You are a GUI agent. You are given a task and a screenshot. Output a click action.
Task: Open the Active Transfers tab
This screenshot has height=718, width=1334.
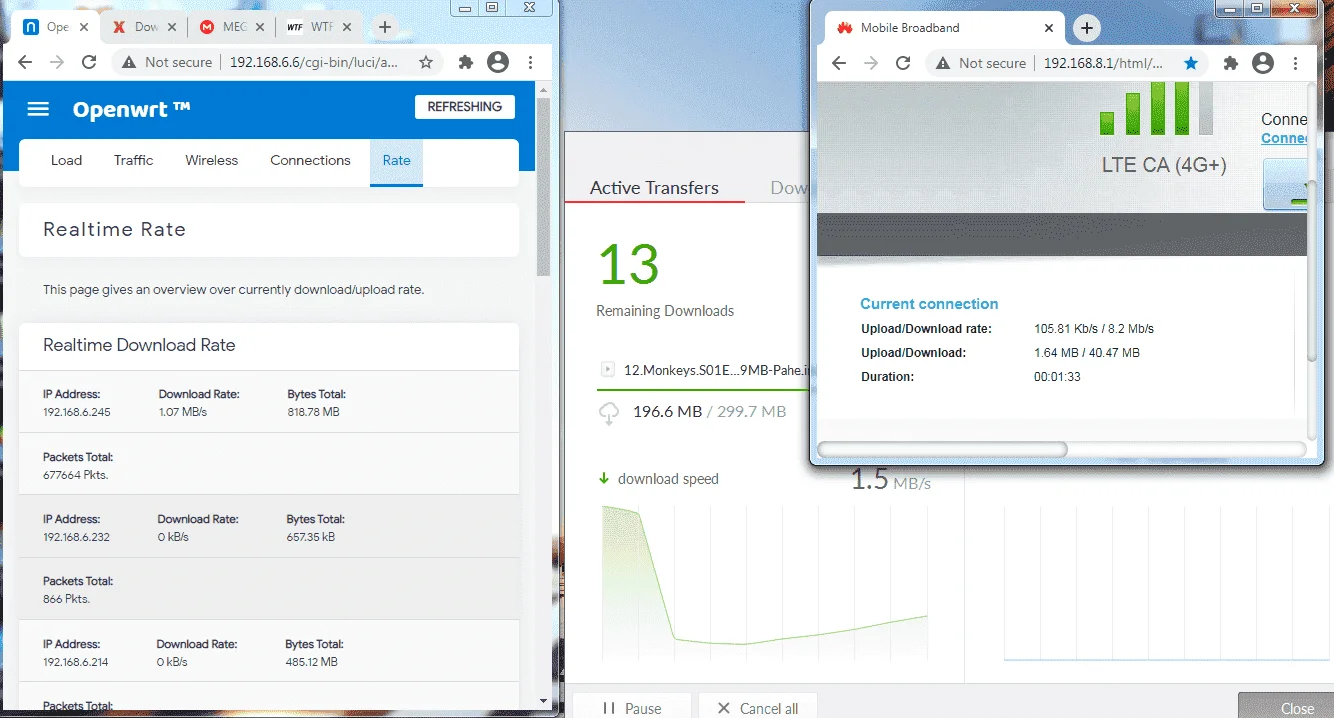[x=654, y=188]
